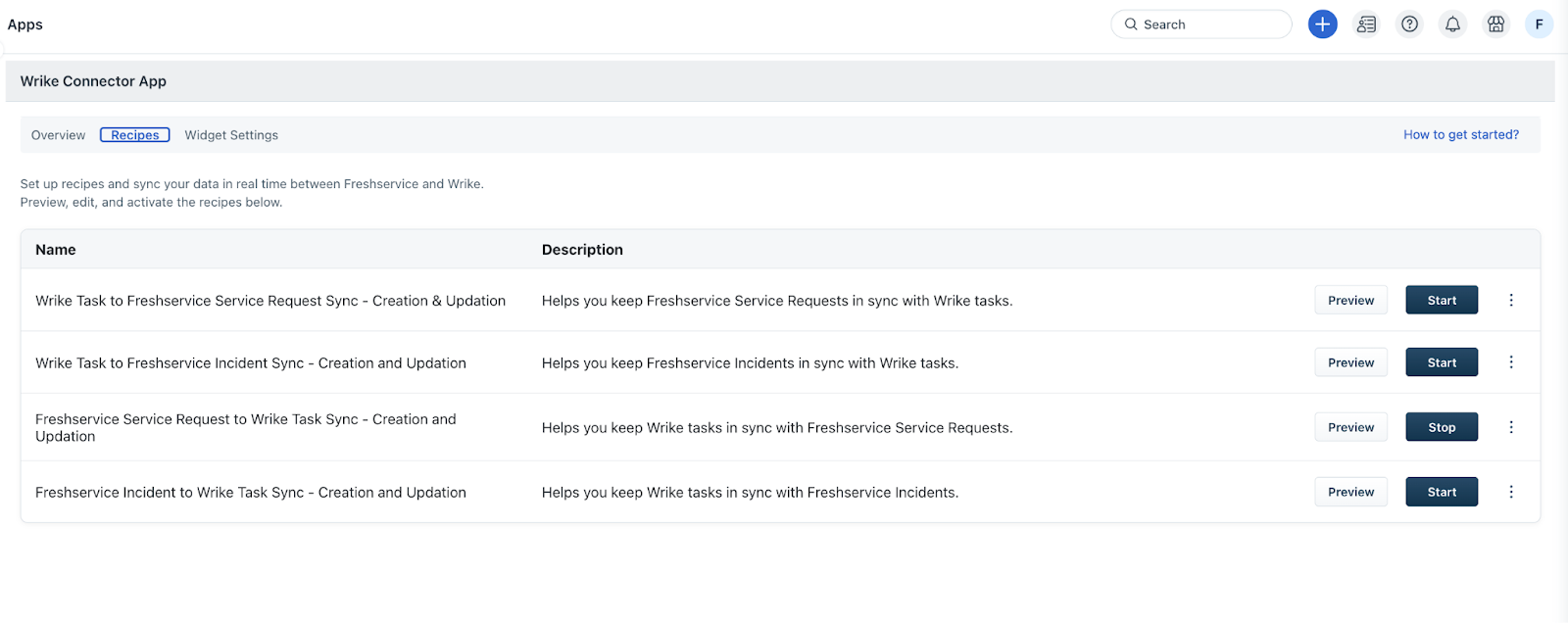This screenshot has width=1568, height=623.
Task: Start the Incident to Wrike Task Sync recipe
Action: point(1442,492)
